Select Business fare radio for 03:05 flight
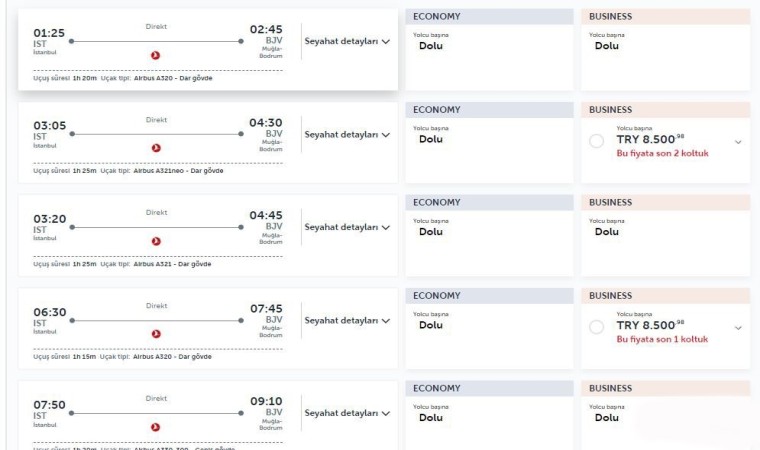760x450 pixels. click(x=597, y=142)
